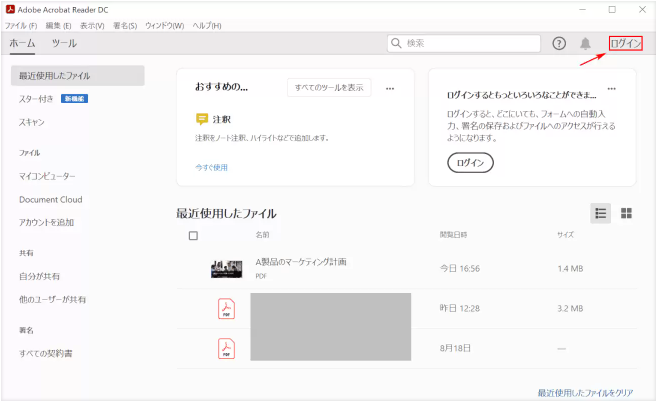Click the PDF icon of yesterday's file
This screenshot has width=659, height=404.
pyautogui.click(x=227, y=309)
